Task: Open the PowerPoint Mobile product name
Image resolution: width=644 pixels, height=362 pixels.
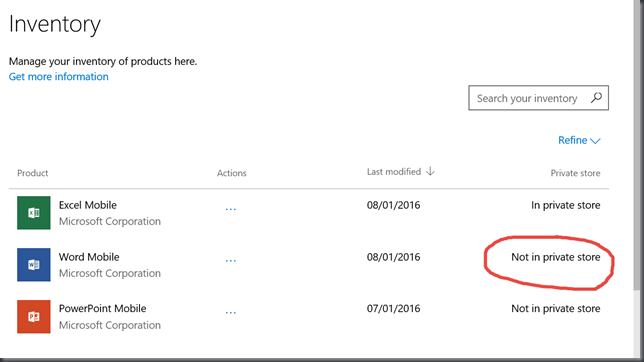Action: pyautogui.click(x=102, y=309)
